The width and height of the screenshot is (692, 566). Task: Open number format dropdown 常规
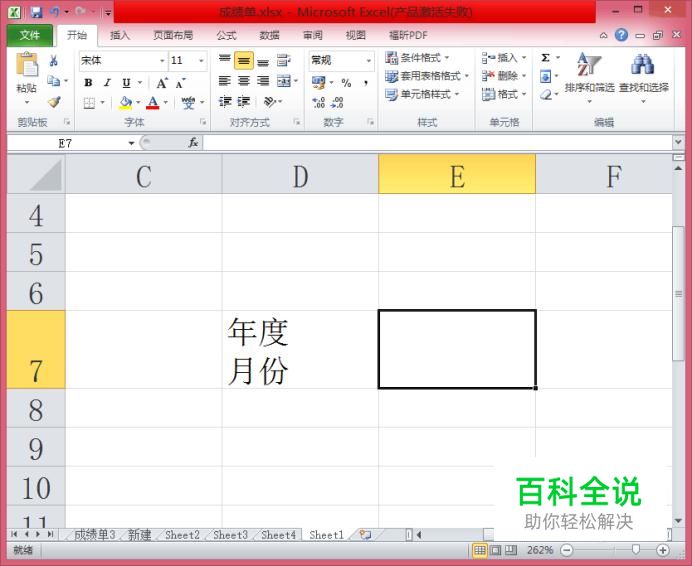tap(369, 60)
